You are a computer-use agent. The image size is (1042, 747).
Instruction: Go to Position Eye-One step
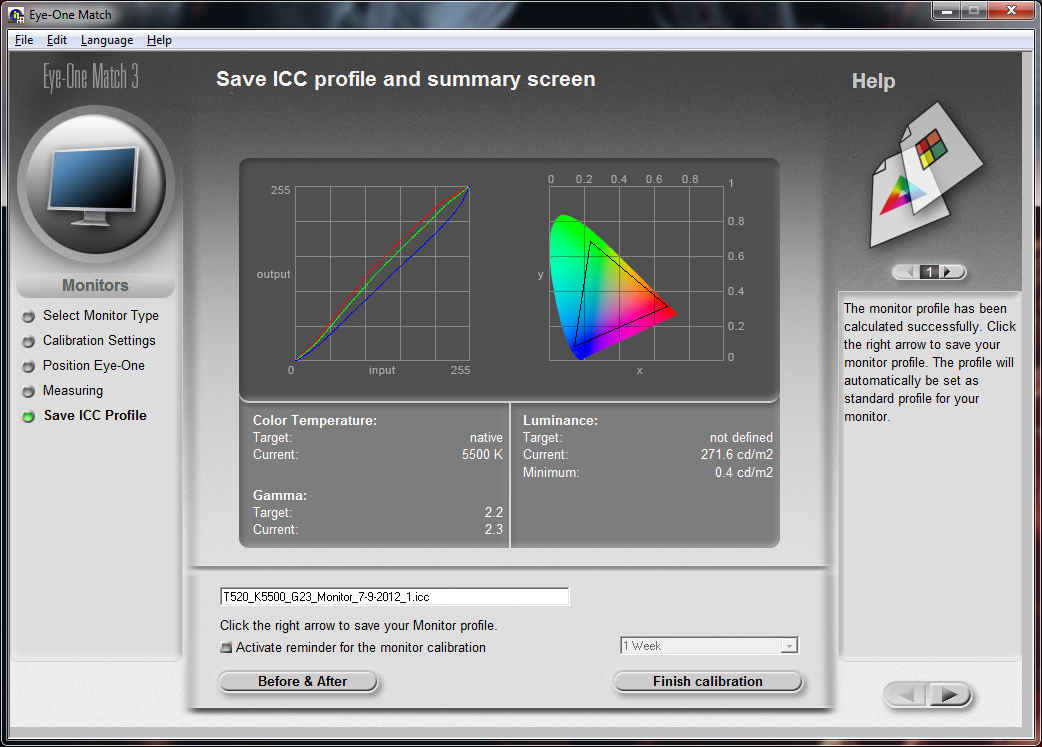[x=94, y=366]
